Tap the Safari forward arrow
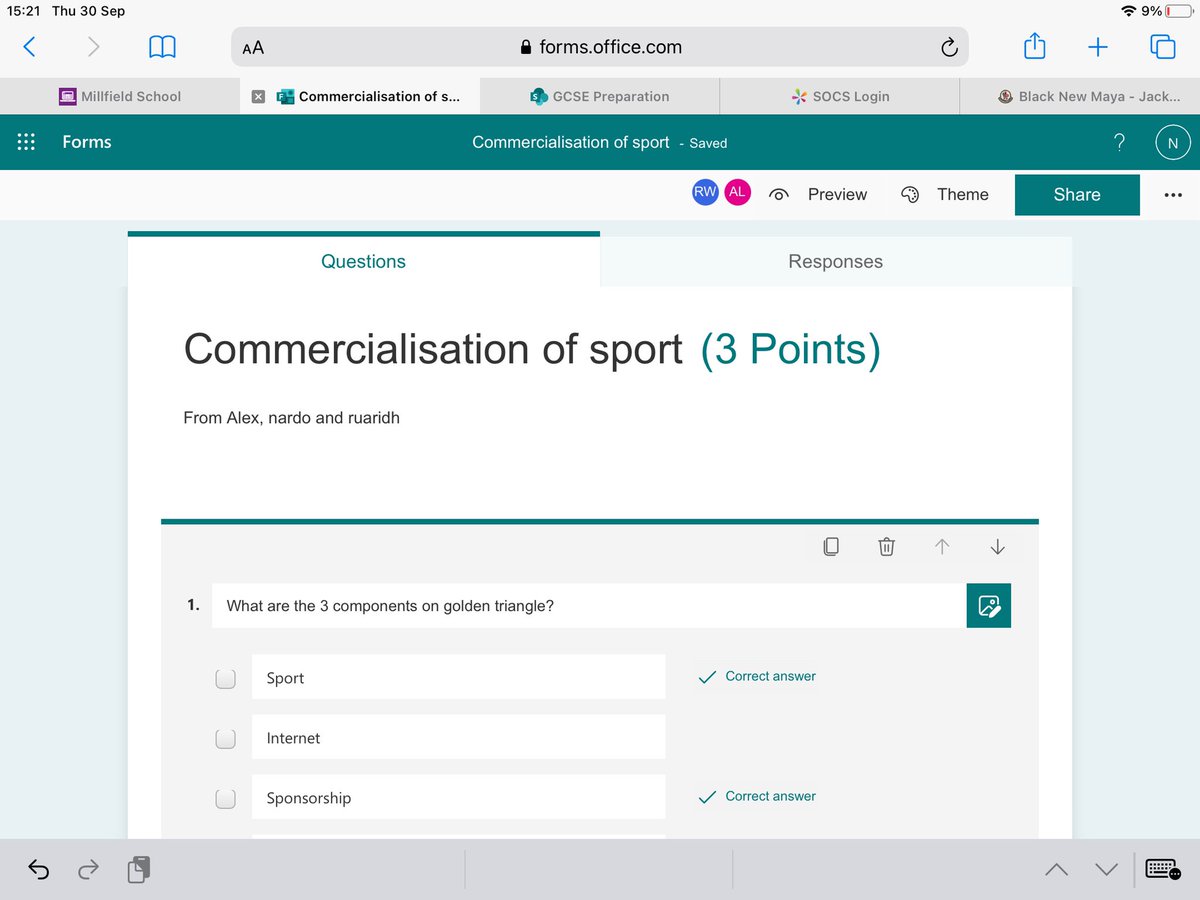This screenshot has width=1200, height=900. tap(93, 46)
